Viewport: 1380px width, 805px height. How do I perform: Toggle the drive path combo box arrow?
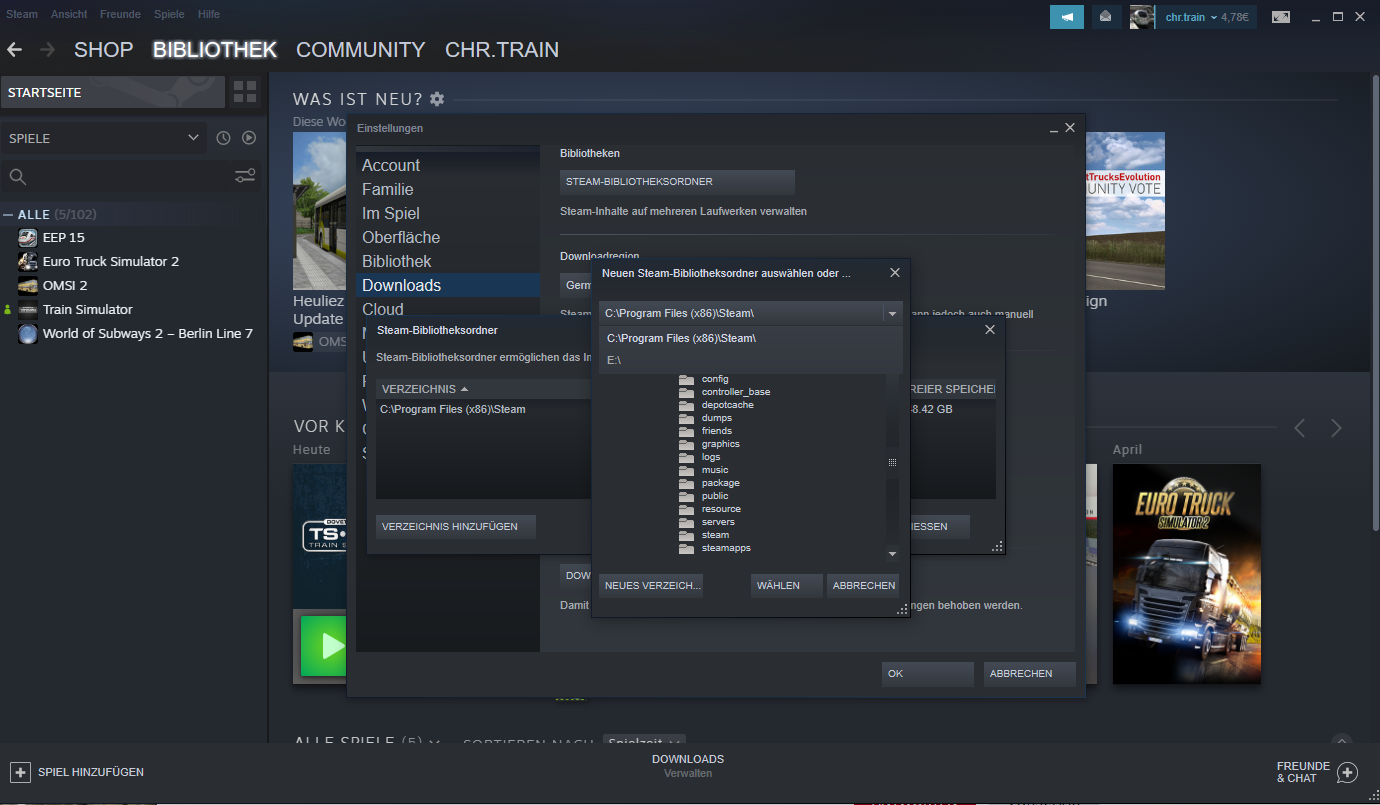891,313
